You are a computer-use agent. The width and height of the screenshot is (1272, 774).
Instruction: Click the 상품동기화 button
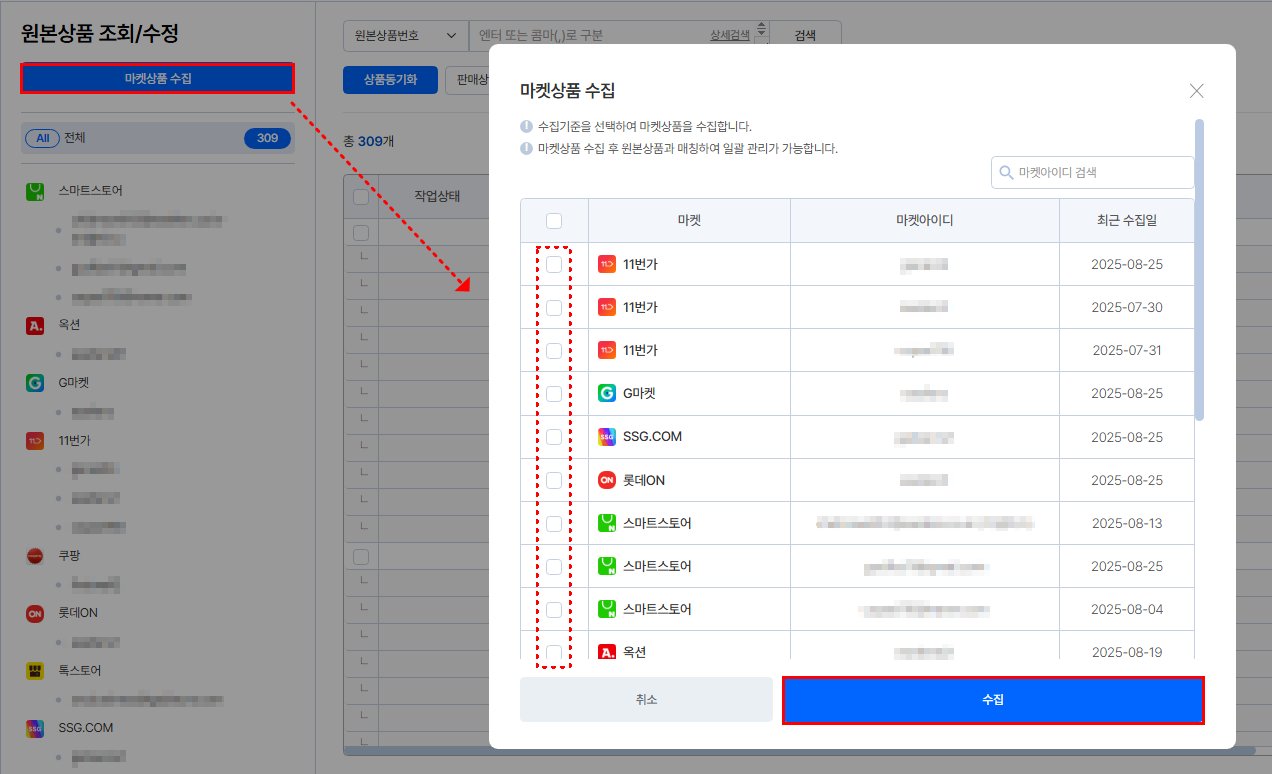coord(390,80)
